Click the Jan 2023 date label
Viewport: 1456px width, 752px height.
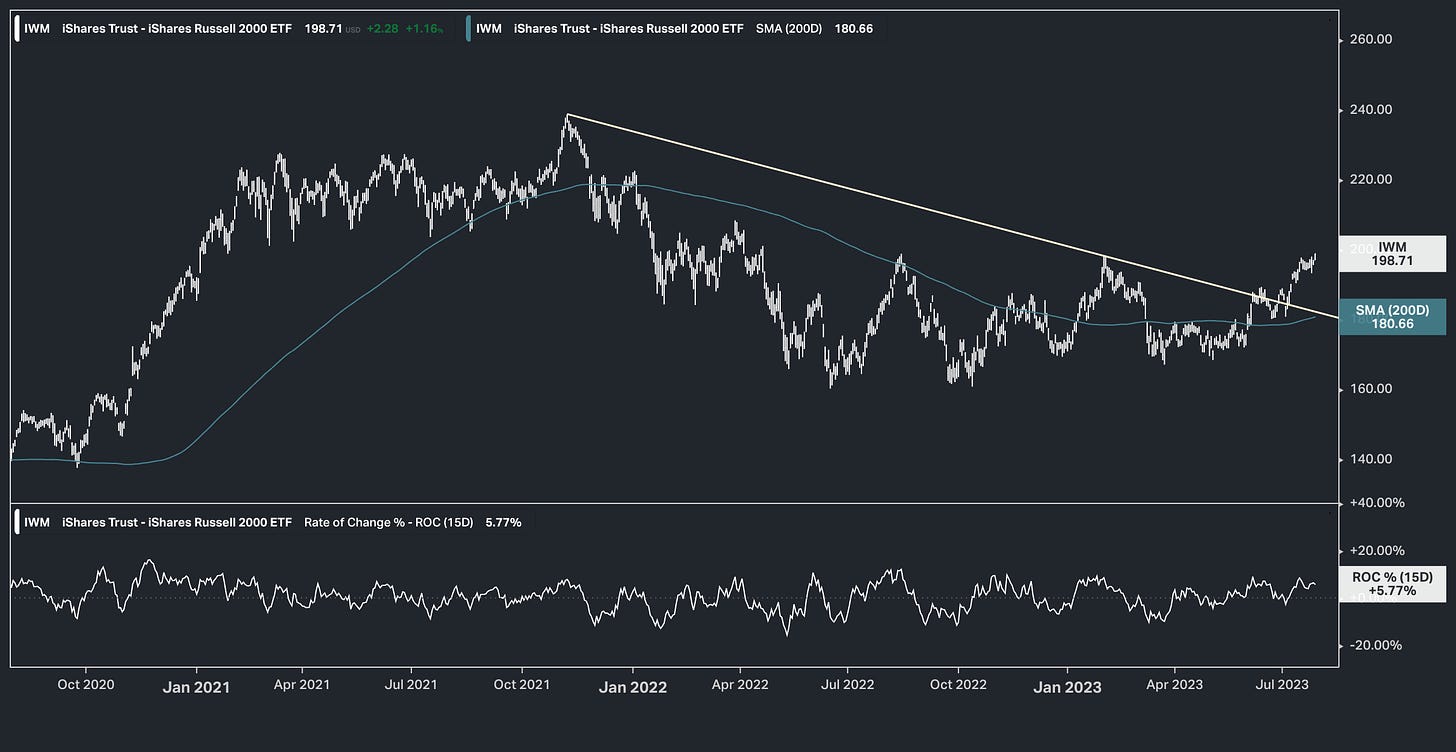pyautogui.click(x=1067, y=687)
